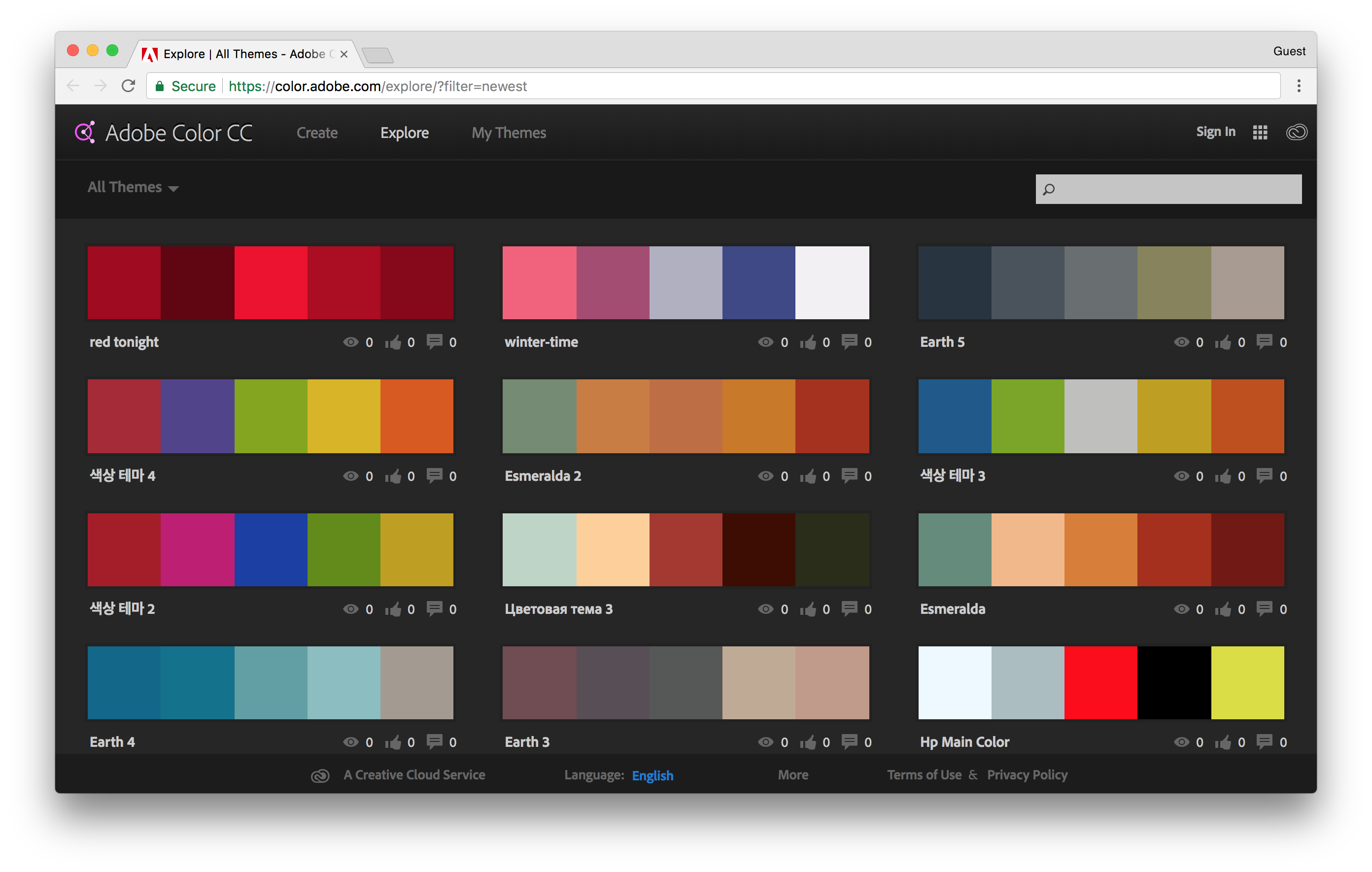The width and height of the screenshot is (1372, 872).
Task: Switch to the Create tab
Action: click(317, 133)
